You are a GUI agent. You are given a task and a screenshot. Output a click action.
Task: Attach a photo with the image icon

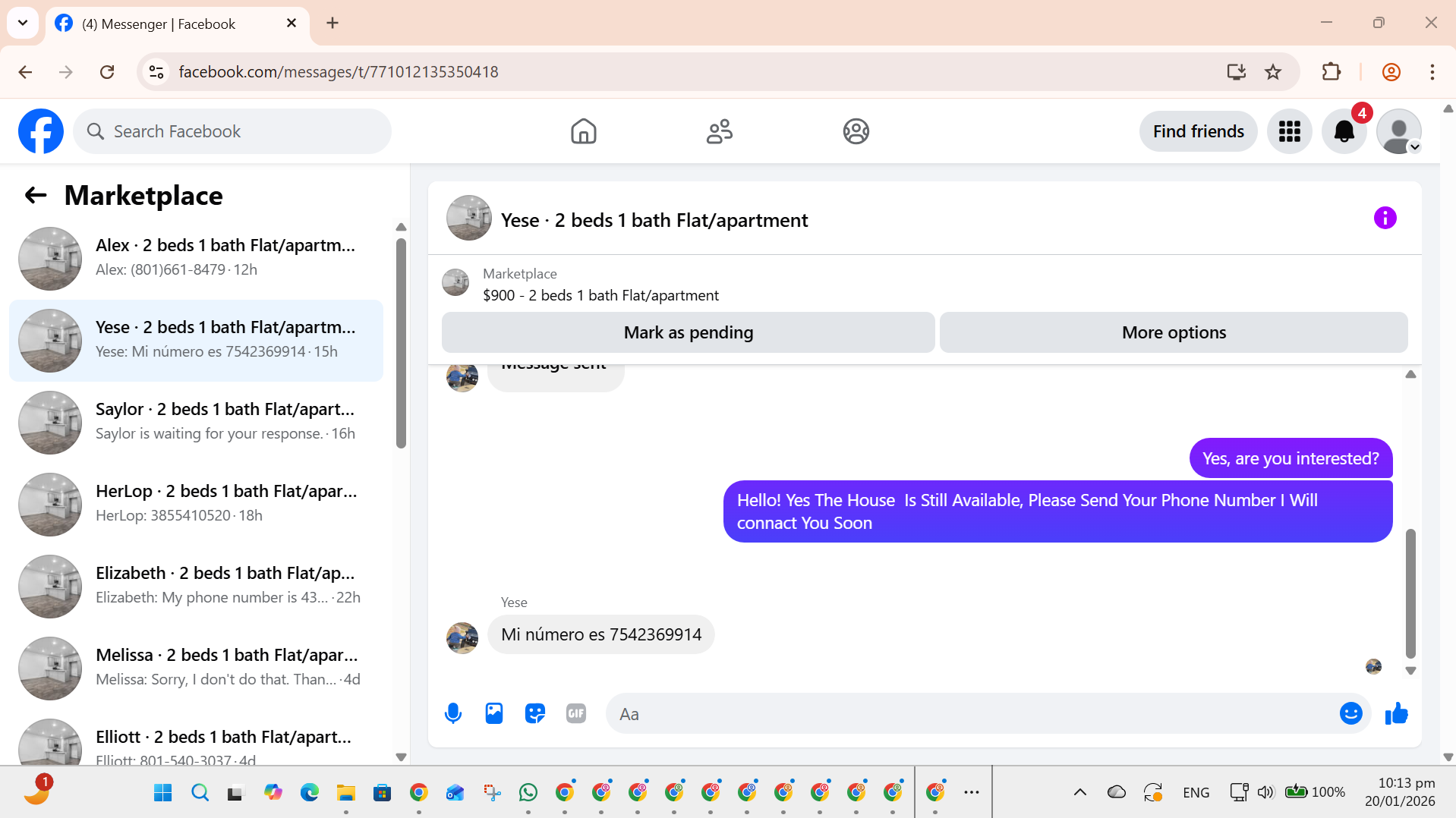pyautogui.click(x=494, y=713)
